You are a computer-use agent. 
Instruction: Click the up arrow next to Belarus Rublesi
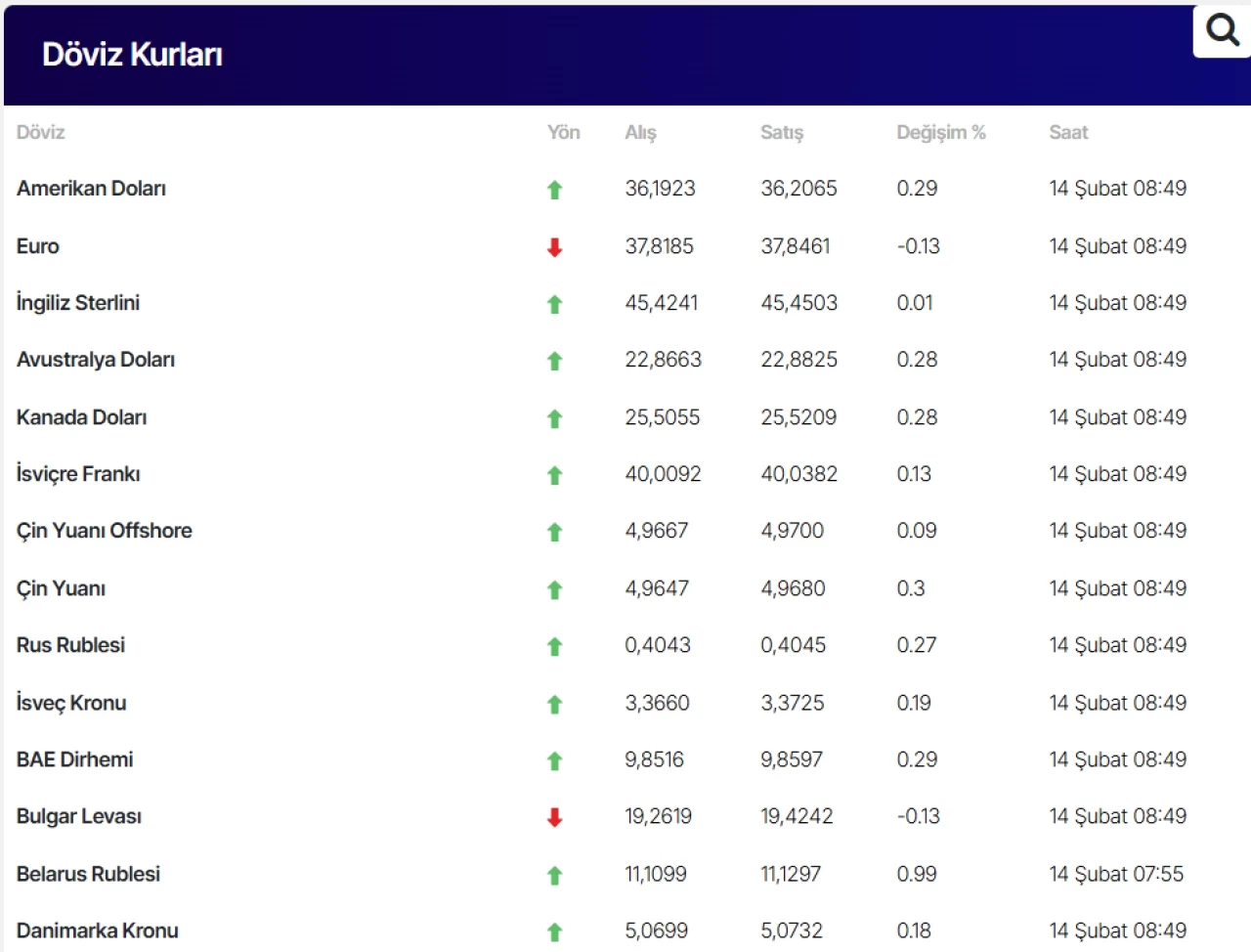[x=555, y=875]
